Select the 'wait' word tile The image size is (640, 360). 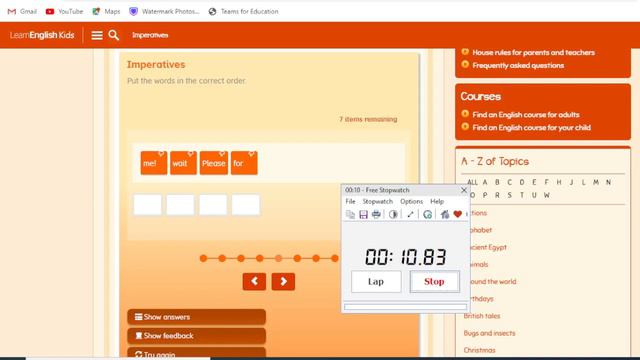click(183, 163)
